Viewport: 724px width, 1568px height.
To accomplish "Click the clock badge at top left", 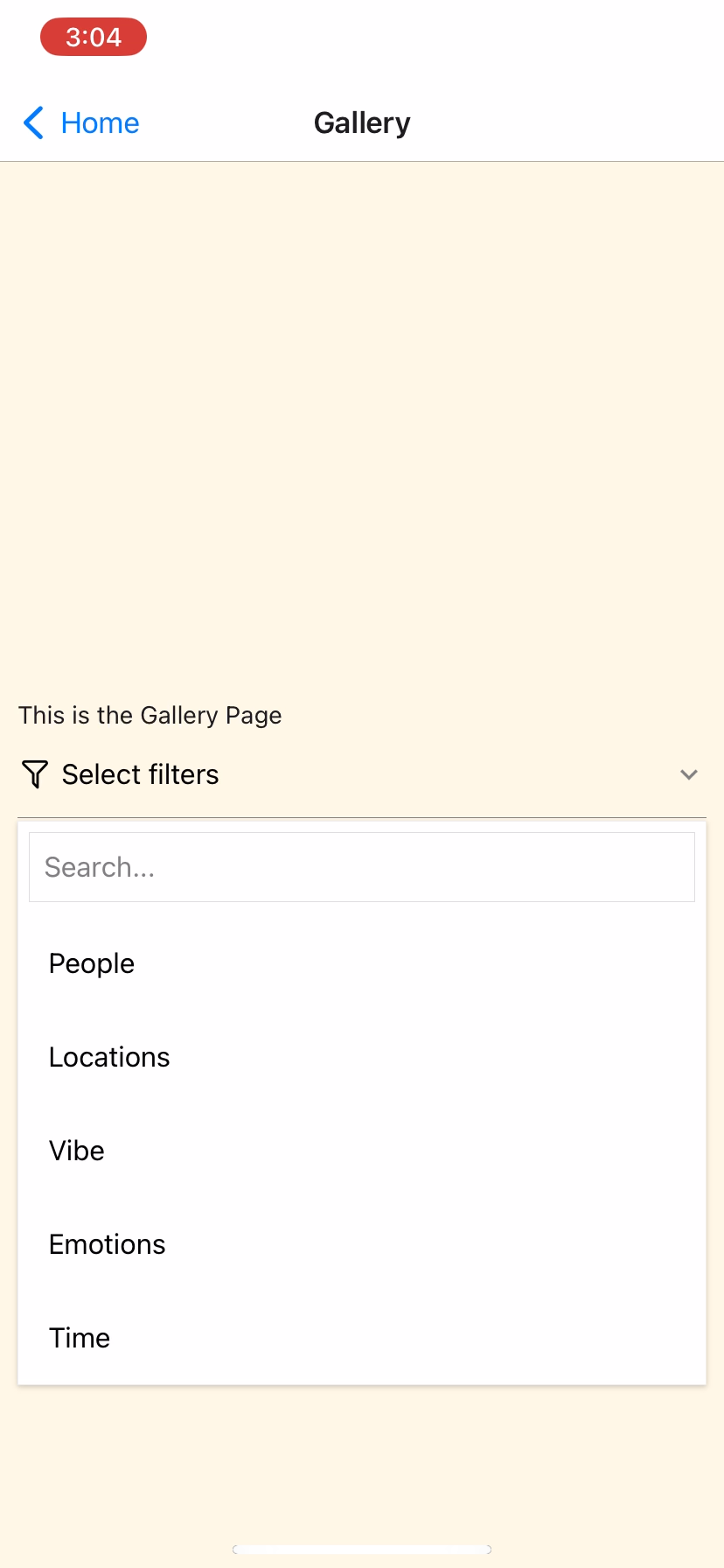I will pos(93,37).
